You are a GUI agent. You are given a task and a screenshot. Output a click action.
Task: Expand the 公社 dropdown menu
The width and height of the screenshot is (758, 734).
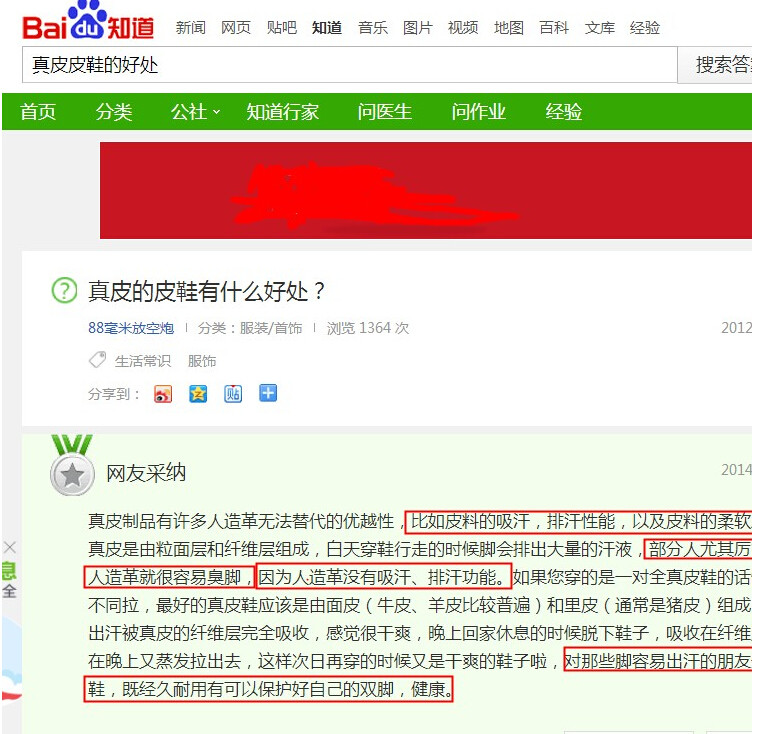point(196,112)
